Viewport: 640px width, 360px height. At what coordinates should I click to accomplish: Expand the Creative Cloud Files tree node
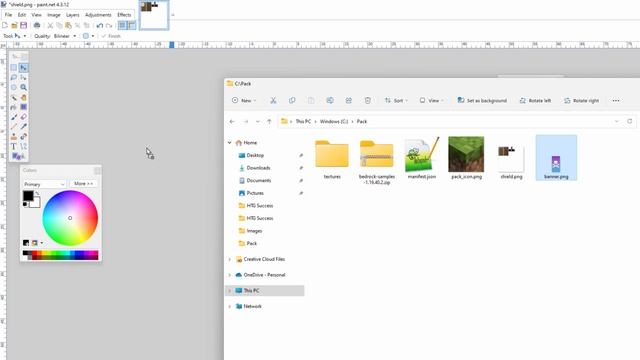[229, 259]
